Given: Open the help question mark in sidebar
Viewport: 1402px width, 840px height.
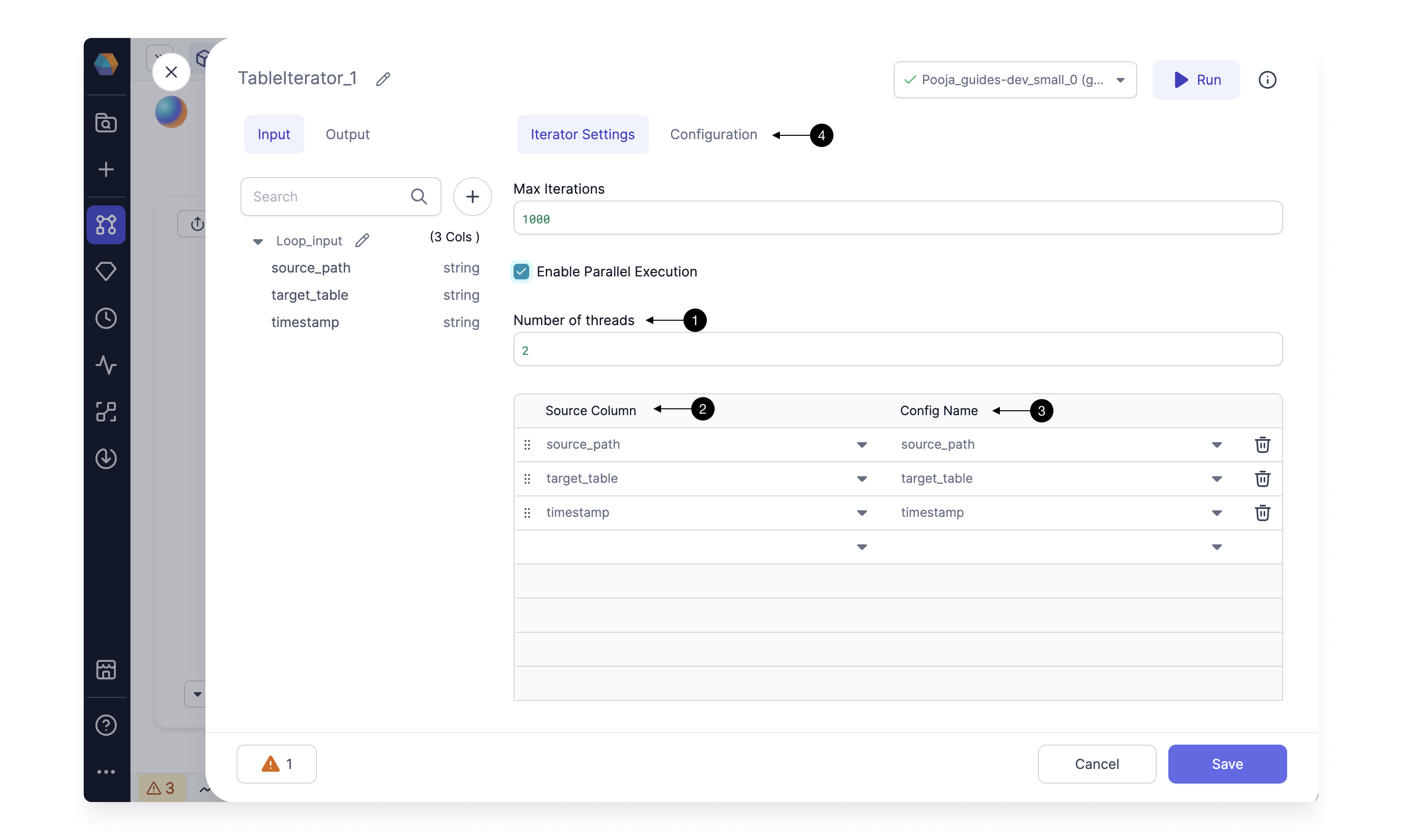Looking at the screenshot, I should click(106, 725).
